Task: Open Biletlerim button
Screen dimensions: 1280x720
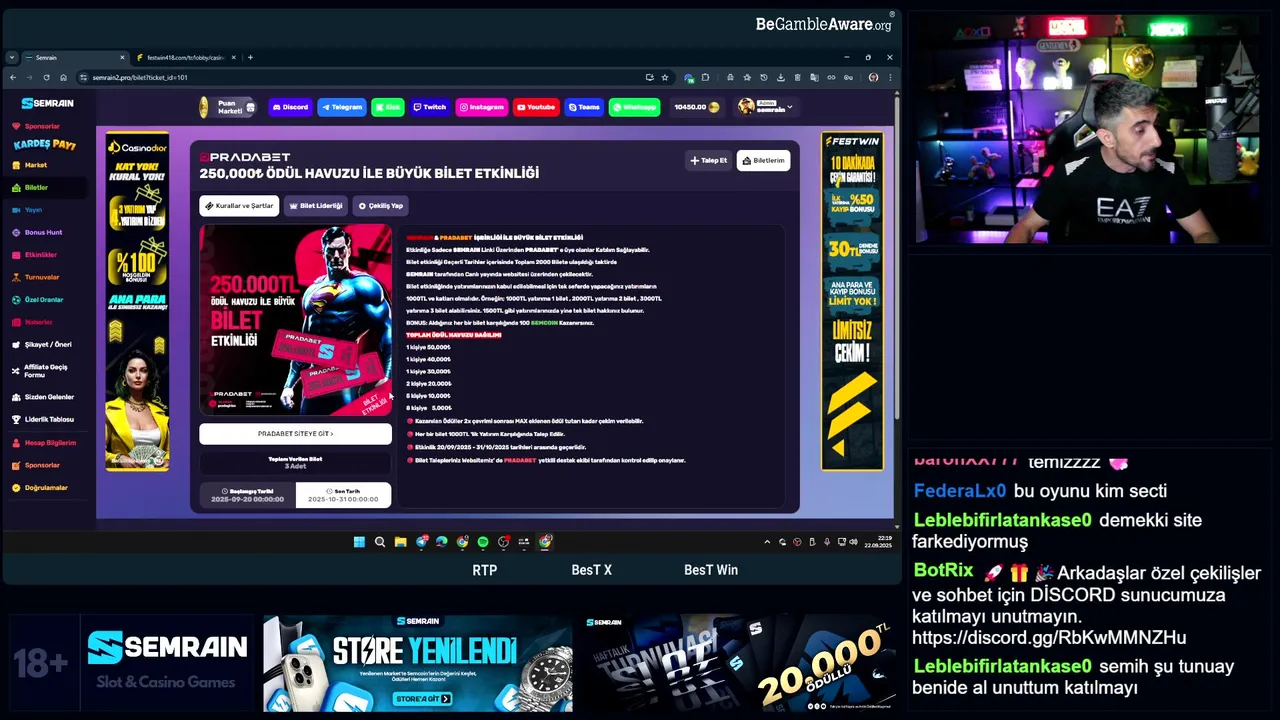Action: [763, 160]
